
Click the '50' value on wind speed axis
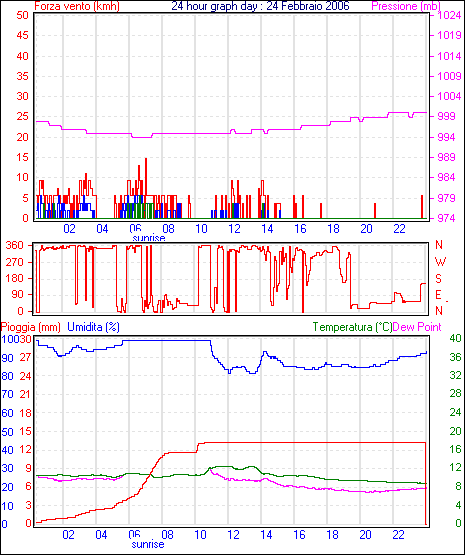point(22,15)
